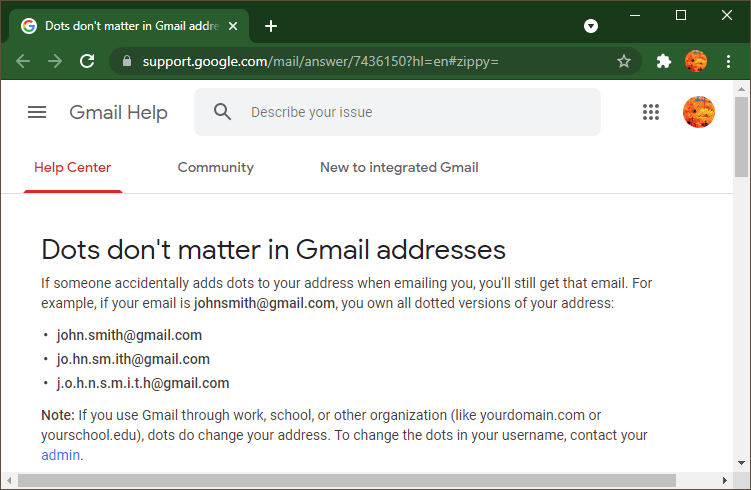Viewport: 751px width, 490px height.
Task: Click vertical scrollbar down arrow
Action: [741, 463]
